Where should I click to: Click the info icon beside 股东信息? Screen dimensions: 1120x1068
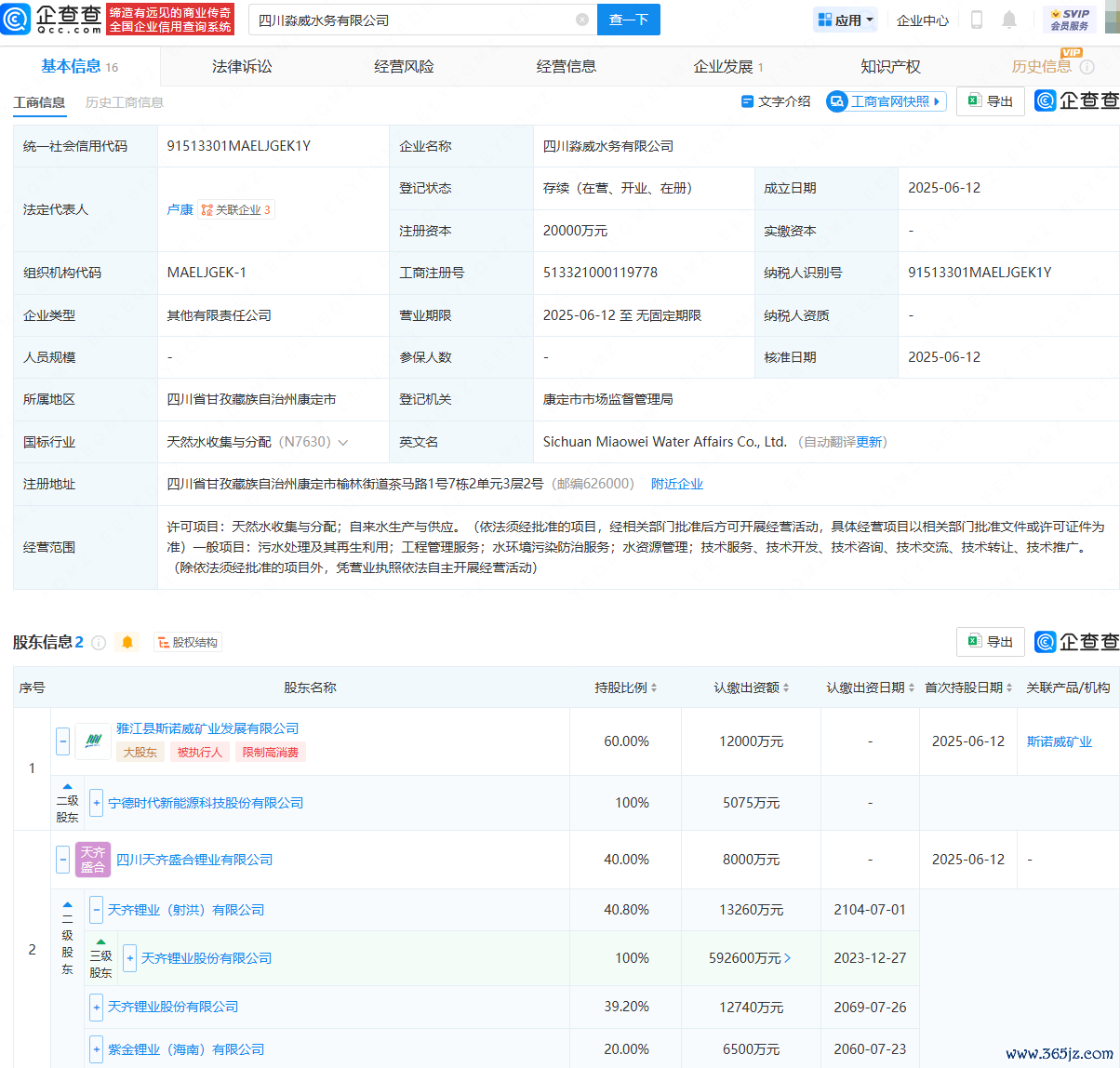pyautogui.click(x=99, y=643)
